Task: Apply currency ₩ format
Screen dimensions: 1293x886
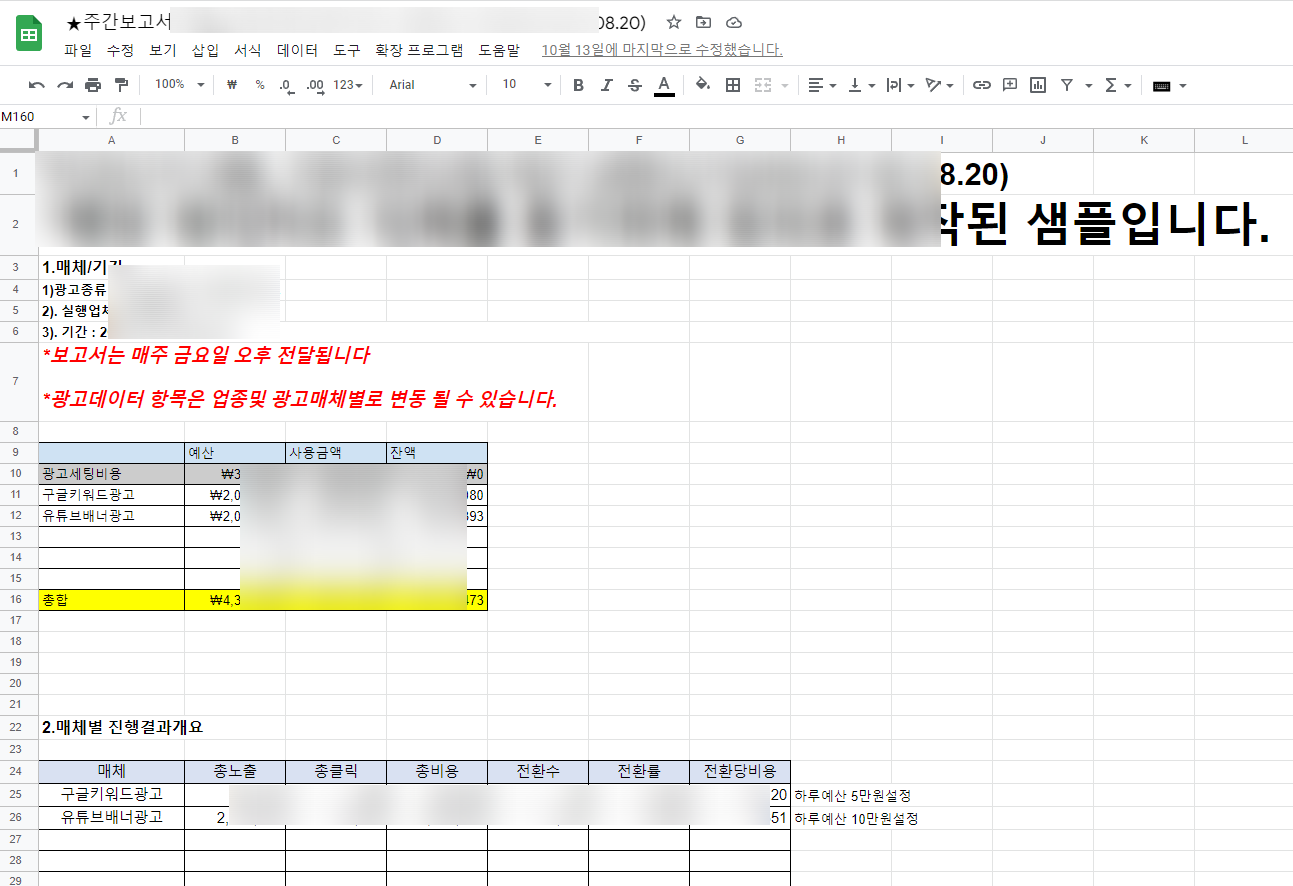Action: 232,85
